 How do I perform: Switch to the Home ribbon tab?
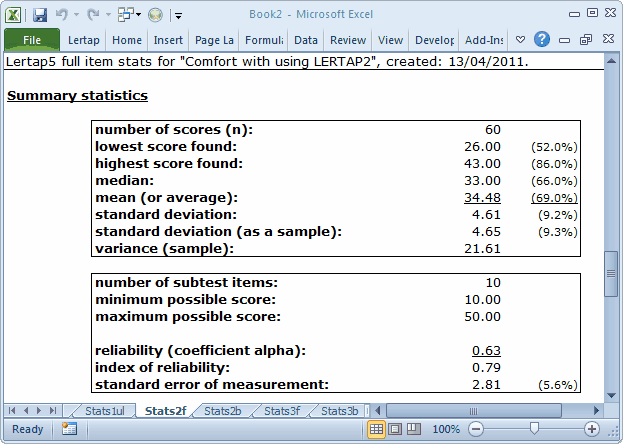127,40
